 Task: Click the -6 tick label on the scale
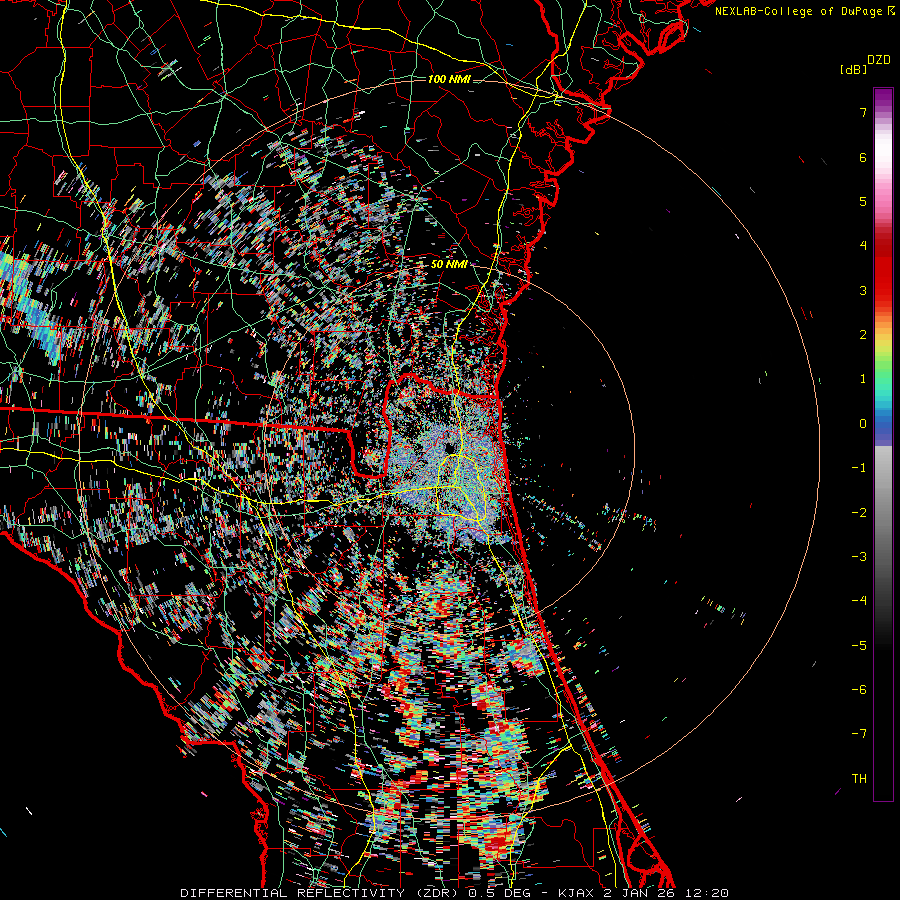click(x=859, y=690)
